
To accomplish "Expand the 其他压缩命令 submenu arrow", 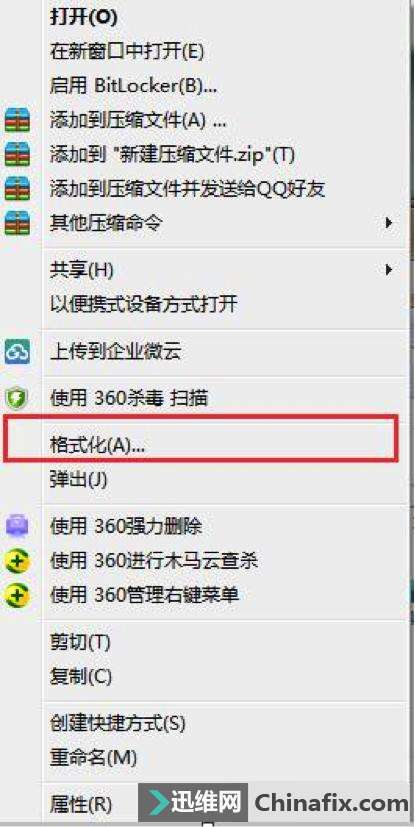I will coord(389,223).
